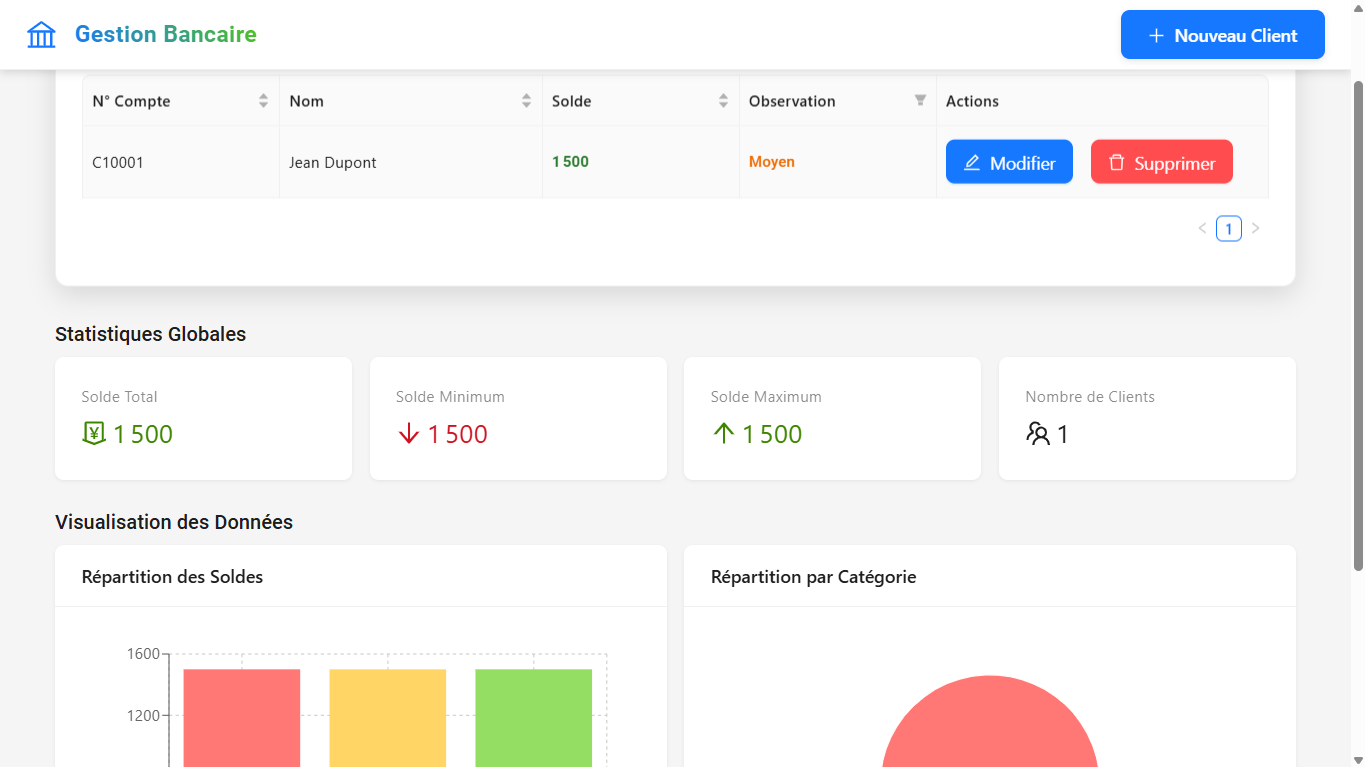Open the Observation column filter icon
The image size is (1365, 767).
(920, 100)
